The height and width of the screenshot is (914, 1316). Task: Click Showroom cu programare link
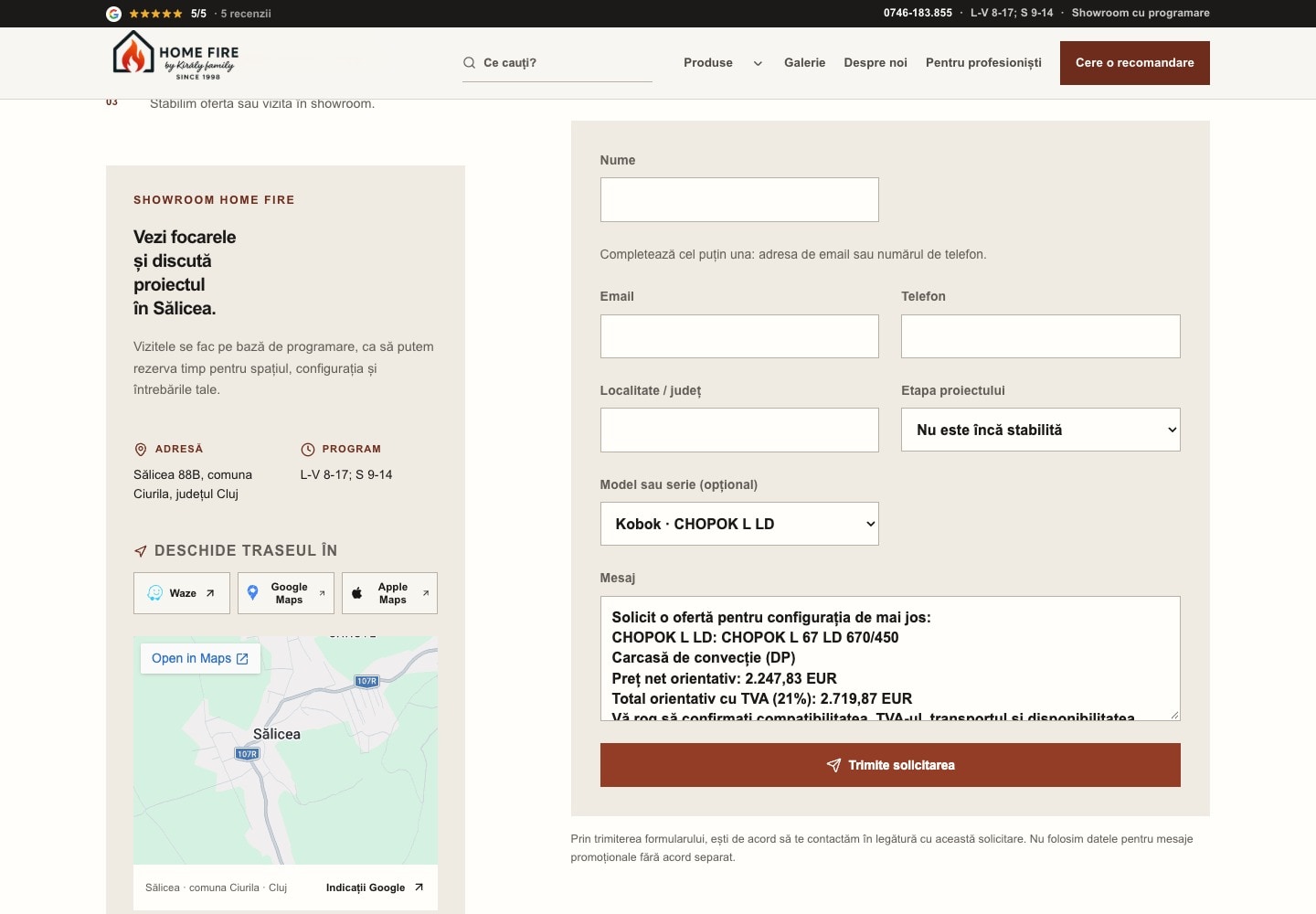(x=1141, y=13)
